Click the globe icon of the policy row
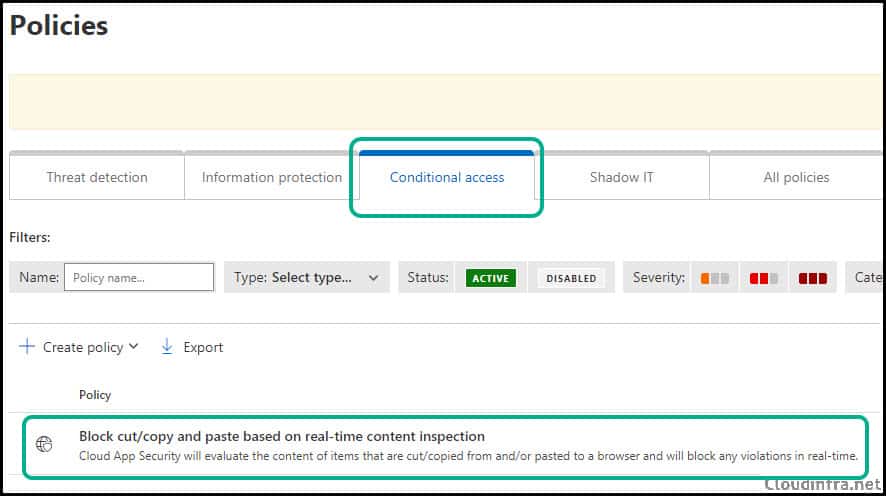This screenshot has width=886, height=496. 44,444
